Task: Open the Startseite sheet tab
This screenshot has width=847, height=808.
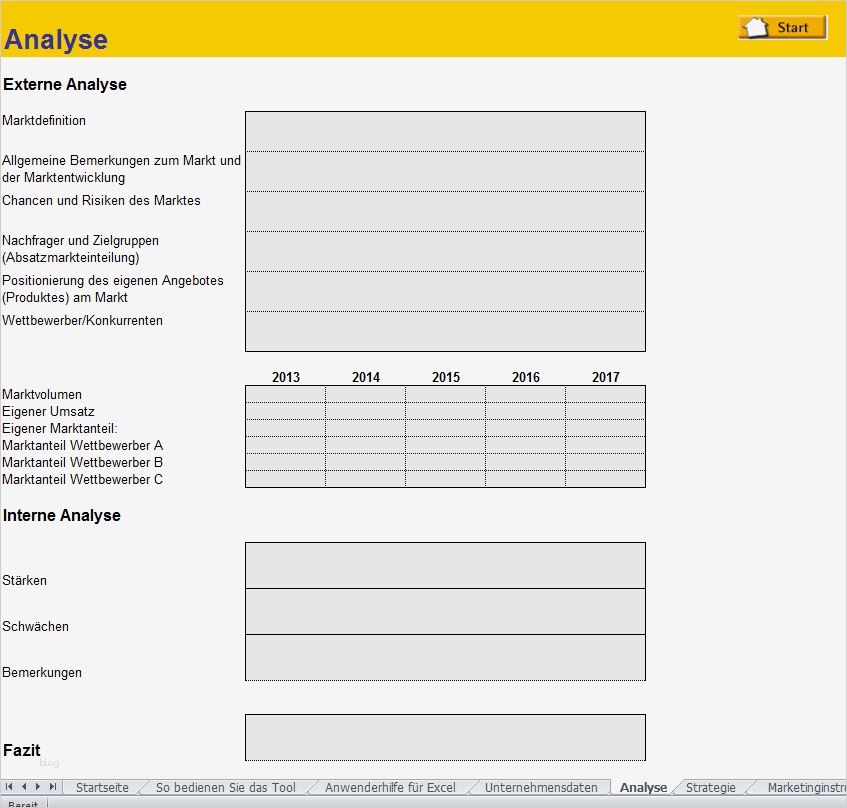Action: [102, 787]
